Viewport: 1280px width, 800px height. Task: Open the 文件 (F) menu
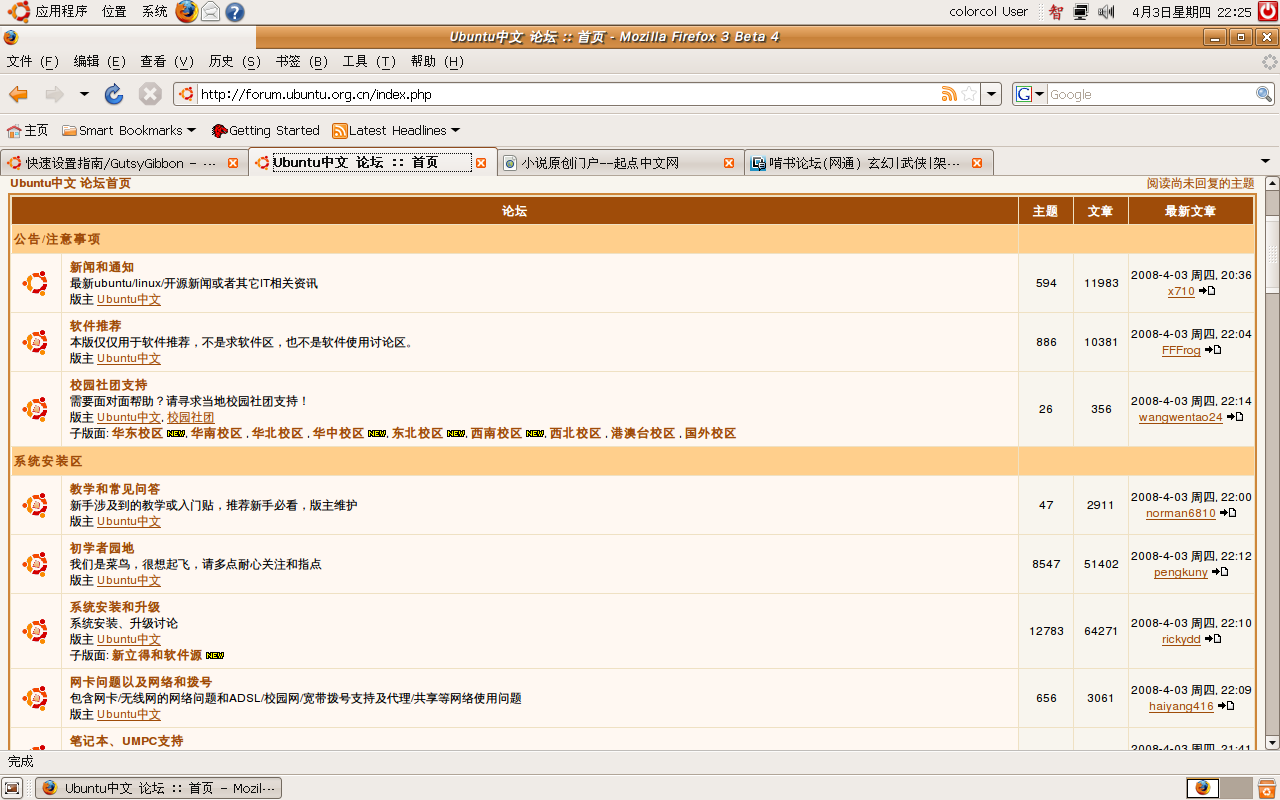click(33, 61)
